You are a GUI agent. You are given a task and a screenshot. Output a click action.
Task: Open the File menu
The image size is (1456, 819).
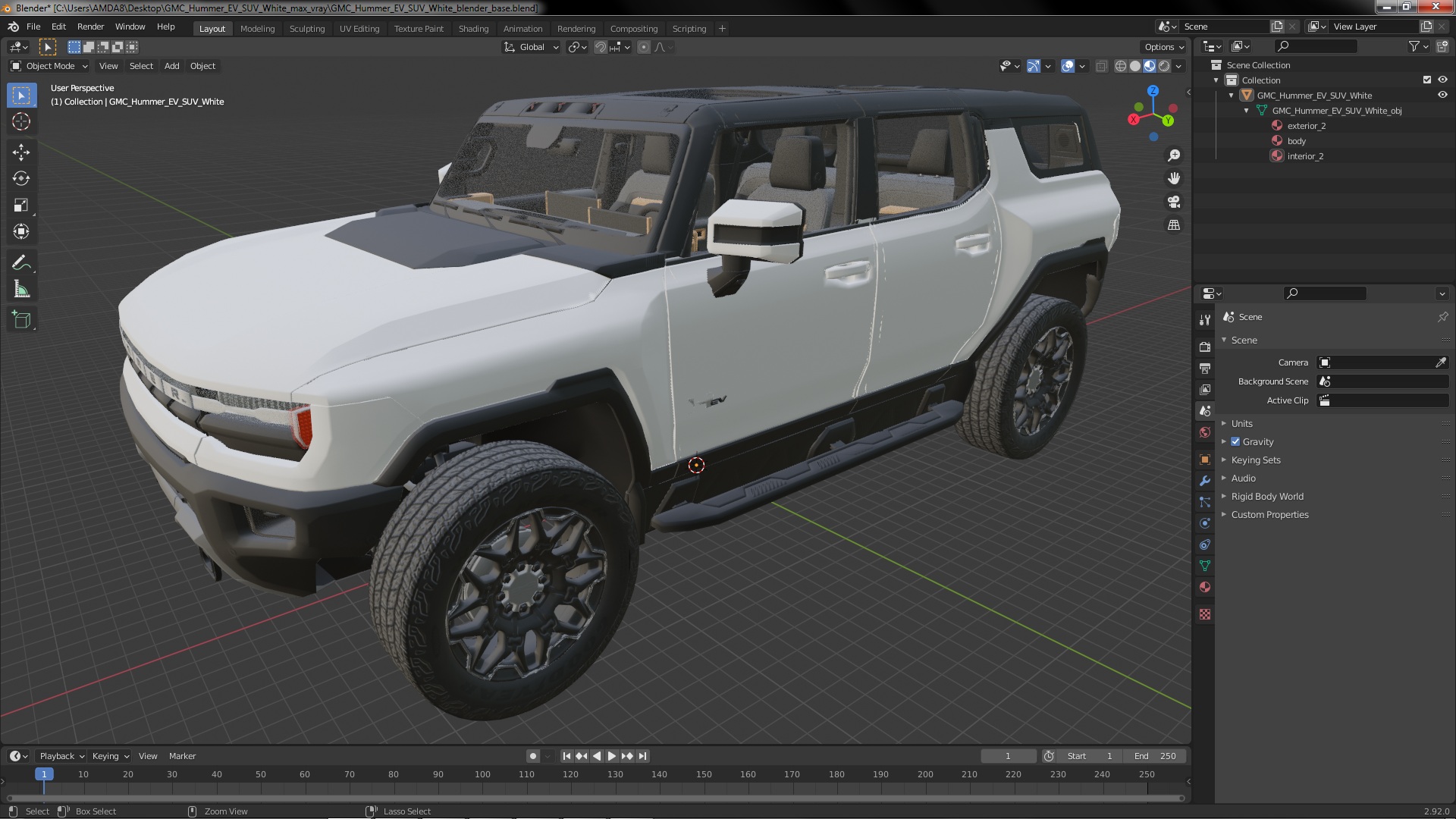click(33, 27)
